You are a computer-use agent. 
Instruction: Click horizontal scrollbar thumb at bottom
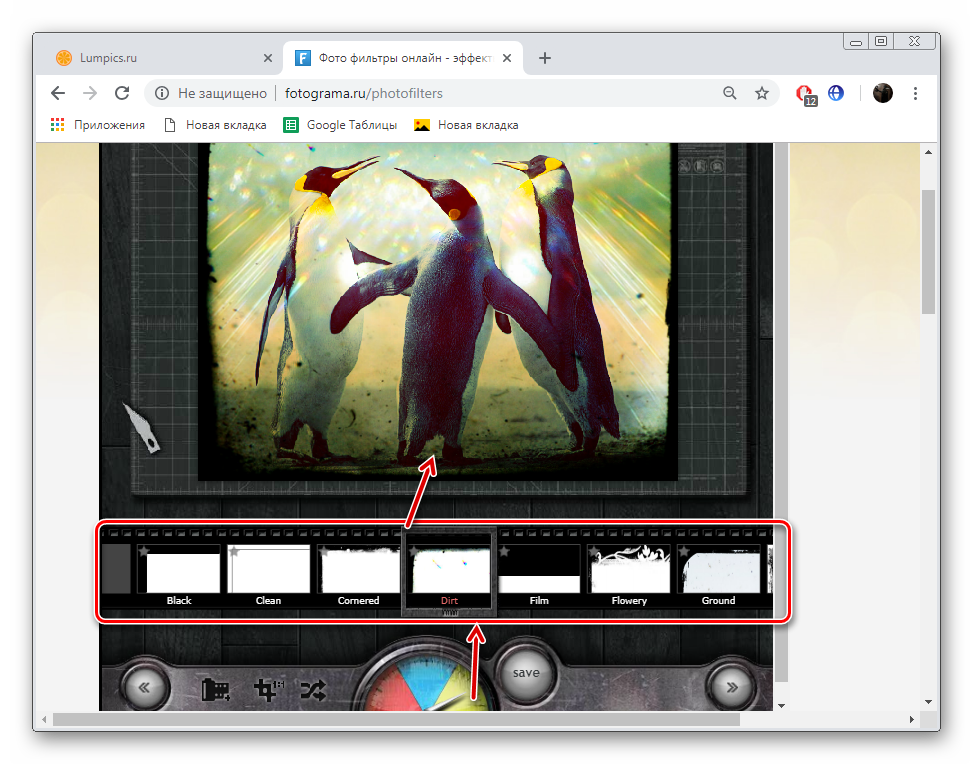click(x=397, y=719)
